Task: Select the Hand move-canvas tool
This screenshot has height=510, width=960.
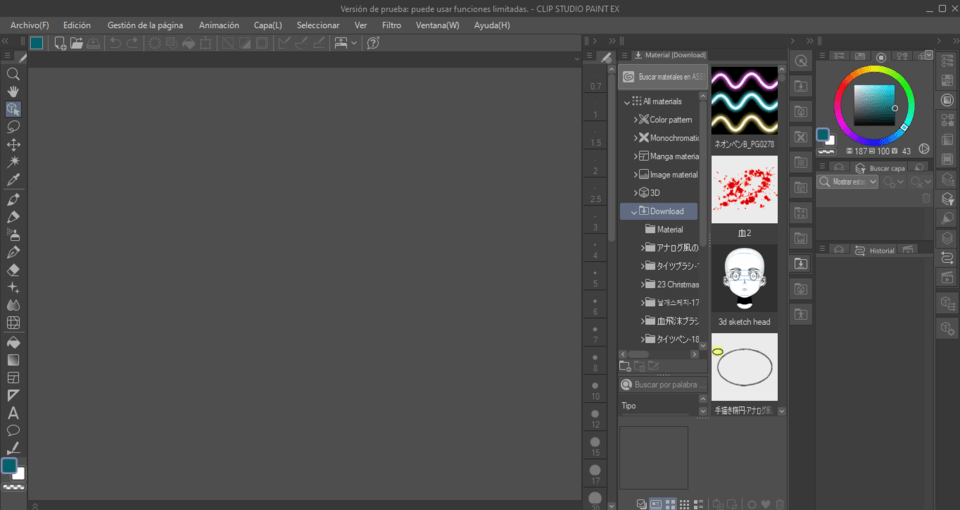Action: click(x=13, y=91)
